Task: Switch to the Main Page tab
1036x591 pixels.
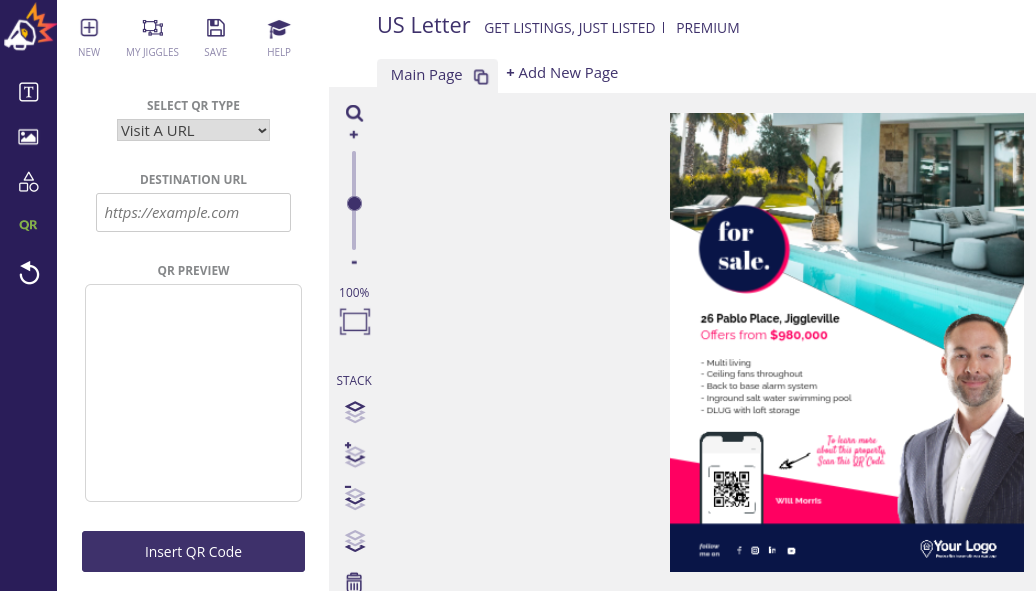Action: point(426,75)
